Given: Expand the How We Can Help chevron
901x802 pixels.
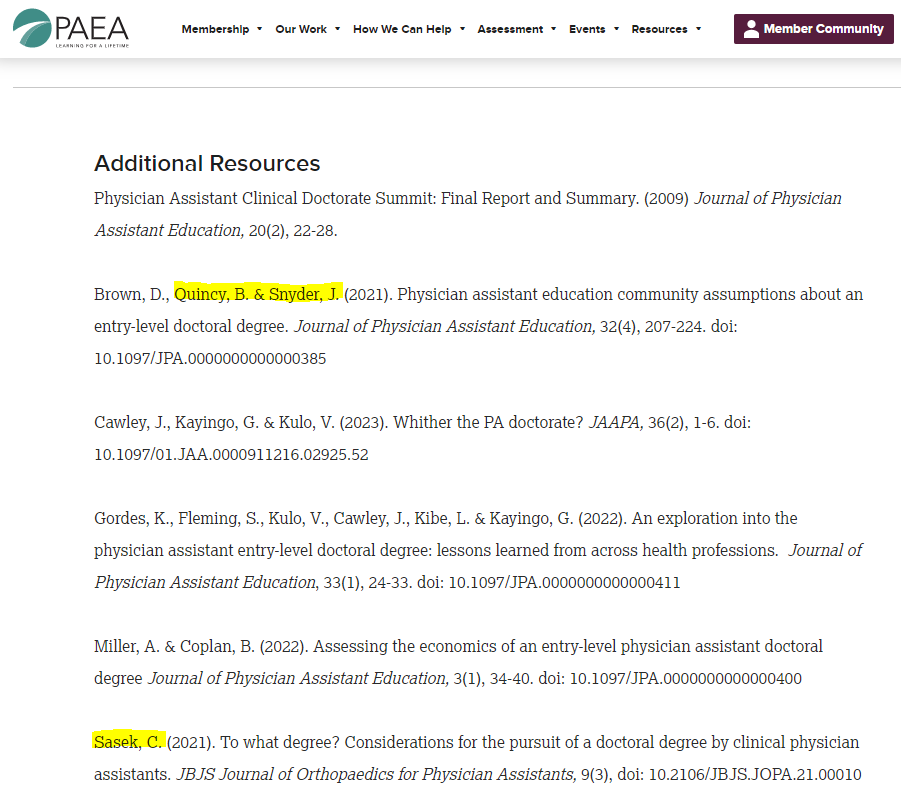Looking at the screenshot, I should point(462,29).
